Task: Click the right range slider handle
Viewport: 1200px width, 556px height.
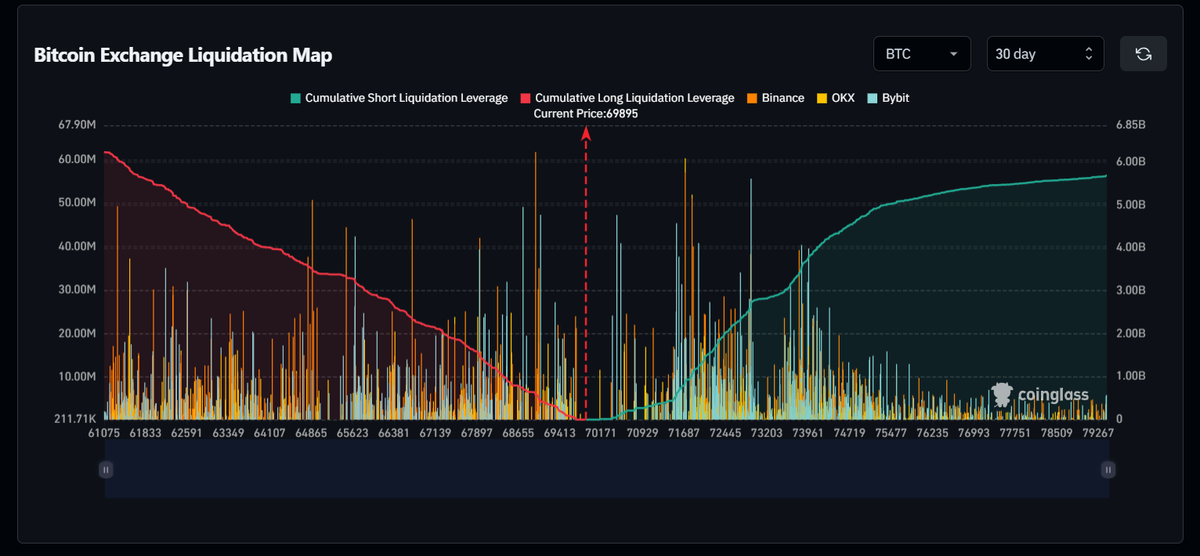Action: tap(1107, 469)
